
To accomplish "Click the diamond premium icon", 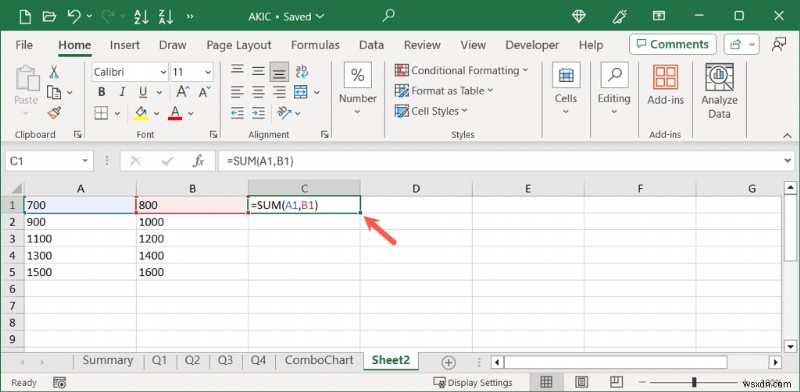I will pyautogui.click(x=579, y=16).
